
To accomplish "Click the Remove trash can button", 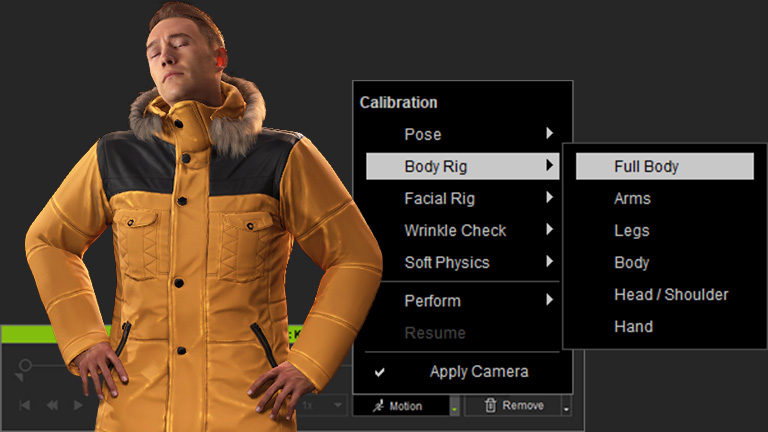I will pos(514,405).
